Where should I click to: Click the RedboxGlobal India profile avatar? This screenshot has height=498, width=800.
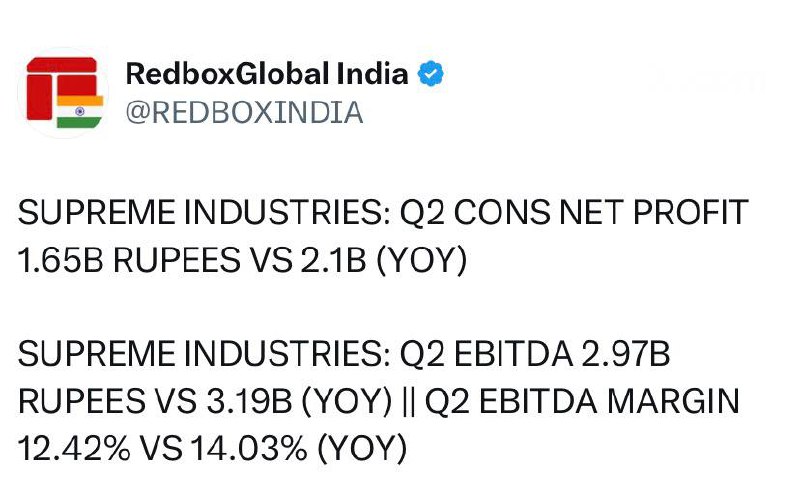click(x=63, y=93)
